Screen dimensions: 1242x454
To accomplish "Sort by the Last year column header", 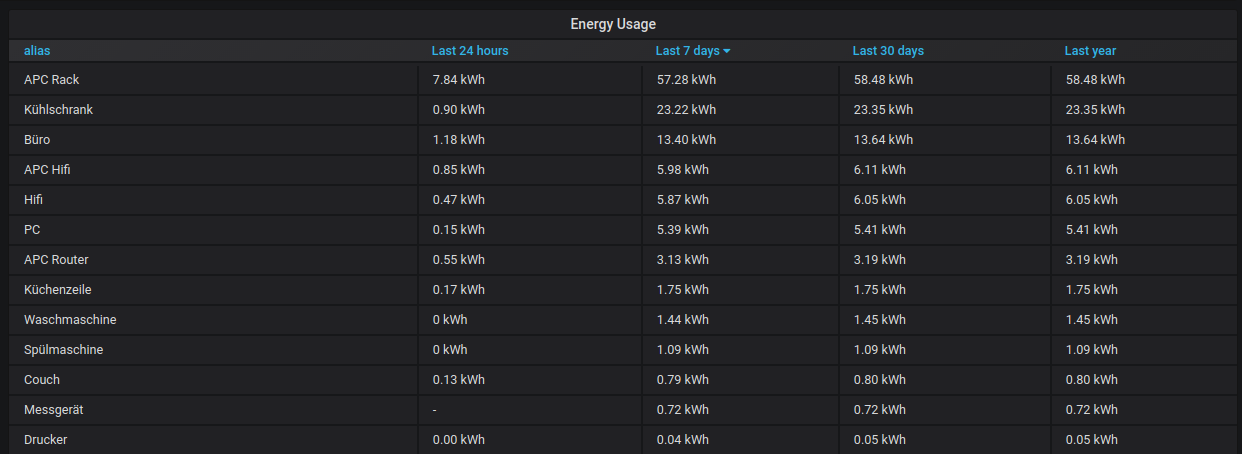I will point(1090,50).
